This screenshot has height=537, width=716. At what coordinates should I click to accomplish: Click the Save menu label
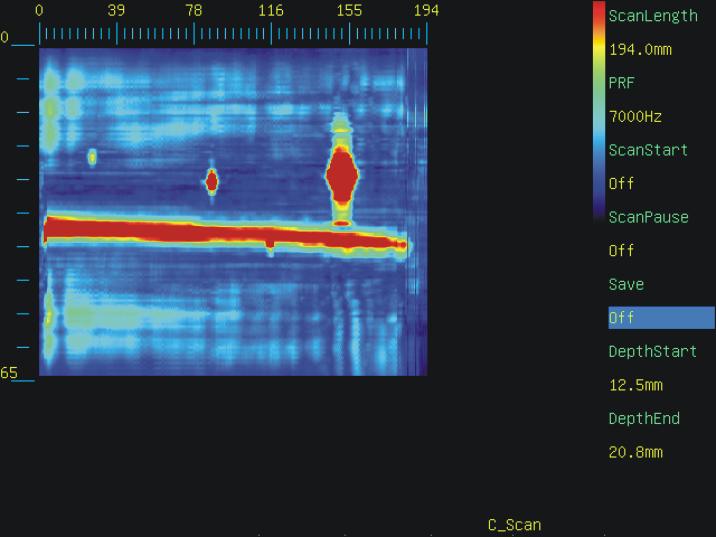click(x=626, y=284)
